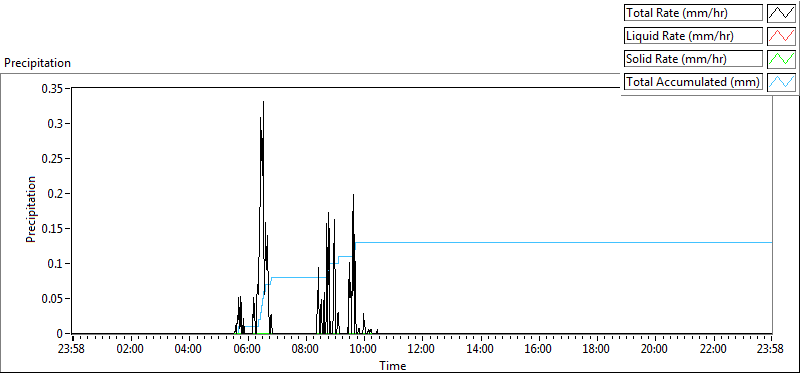Click the 23:58 end time label
Screen dimensions: 800x373
772,350
